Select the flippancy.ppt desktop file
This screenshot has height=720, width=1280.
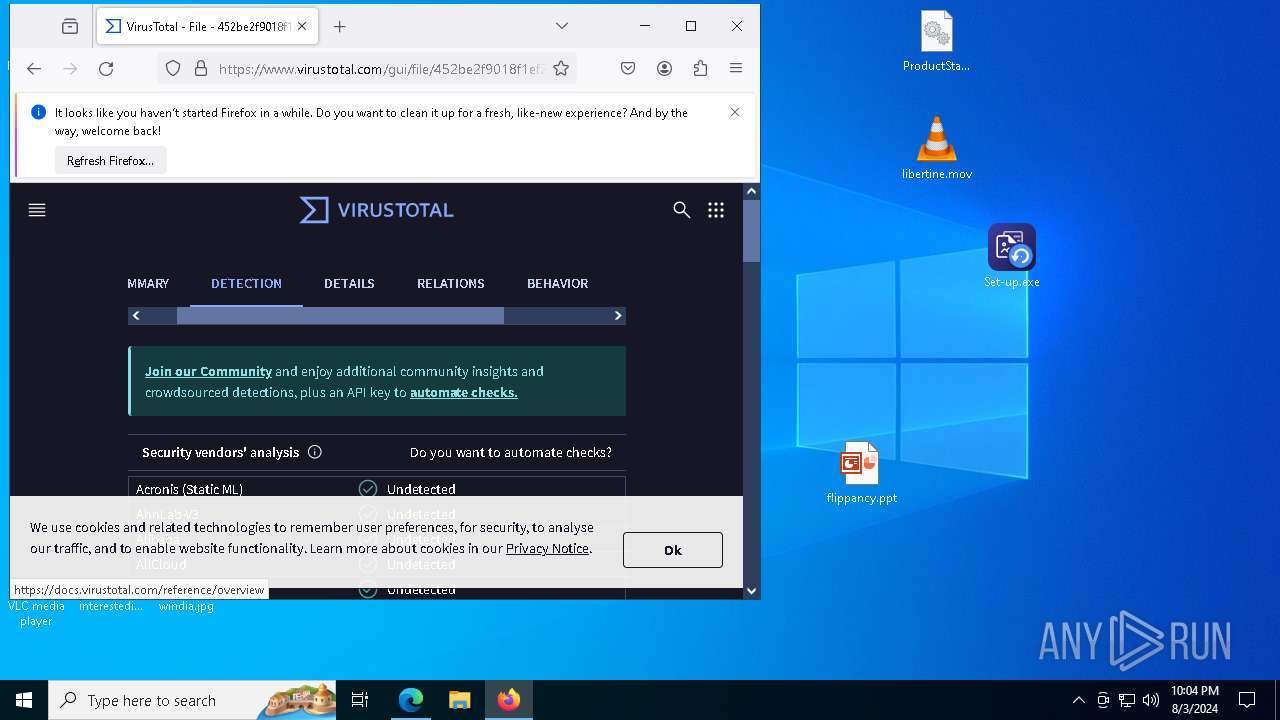click(x=861, y=473)
